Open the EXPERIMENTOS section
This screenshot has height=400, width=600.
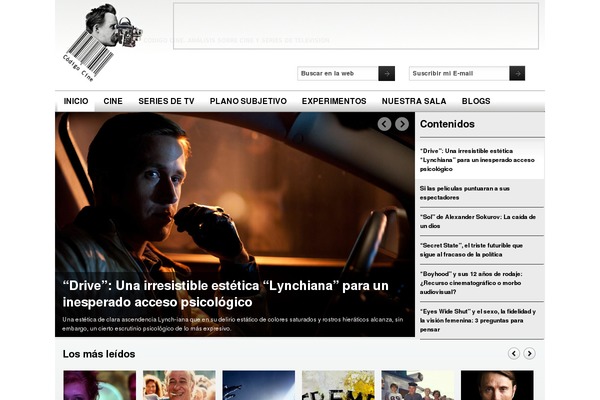[x=334, y=101]
